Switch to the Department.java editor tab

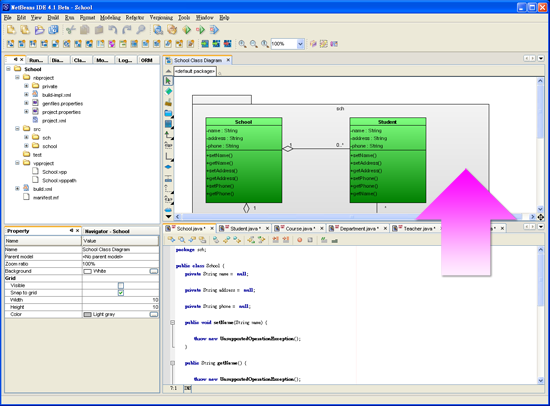coord(359,229)
